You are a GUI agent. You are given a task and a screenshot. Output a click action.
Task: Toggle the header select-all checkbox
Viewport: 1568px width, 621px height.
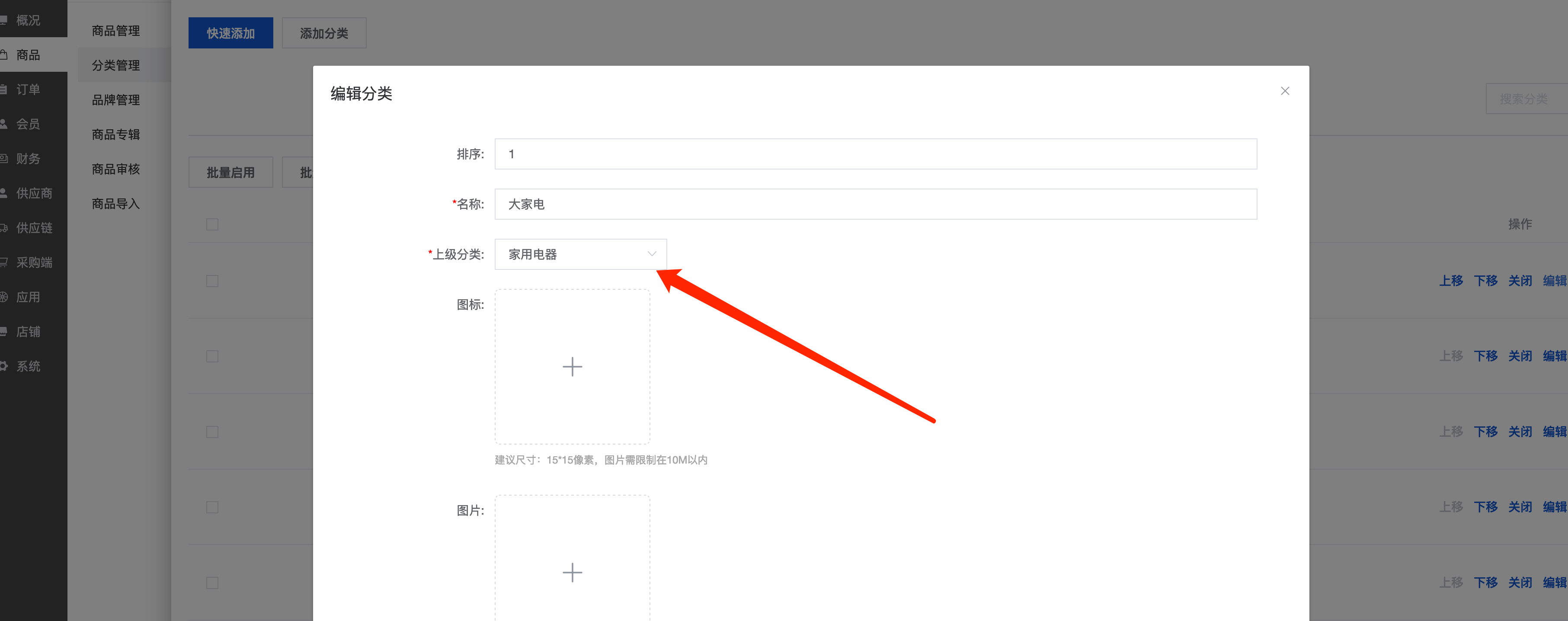[212, 224]
